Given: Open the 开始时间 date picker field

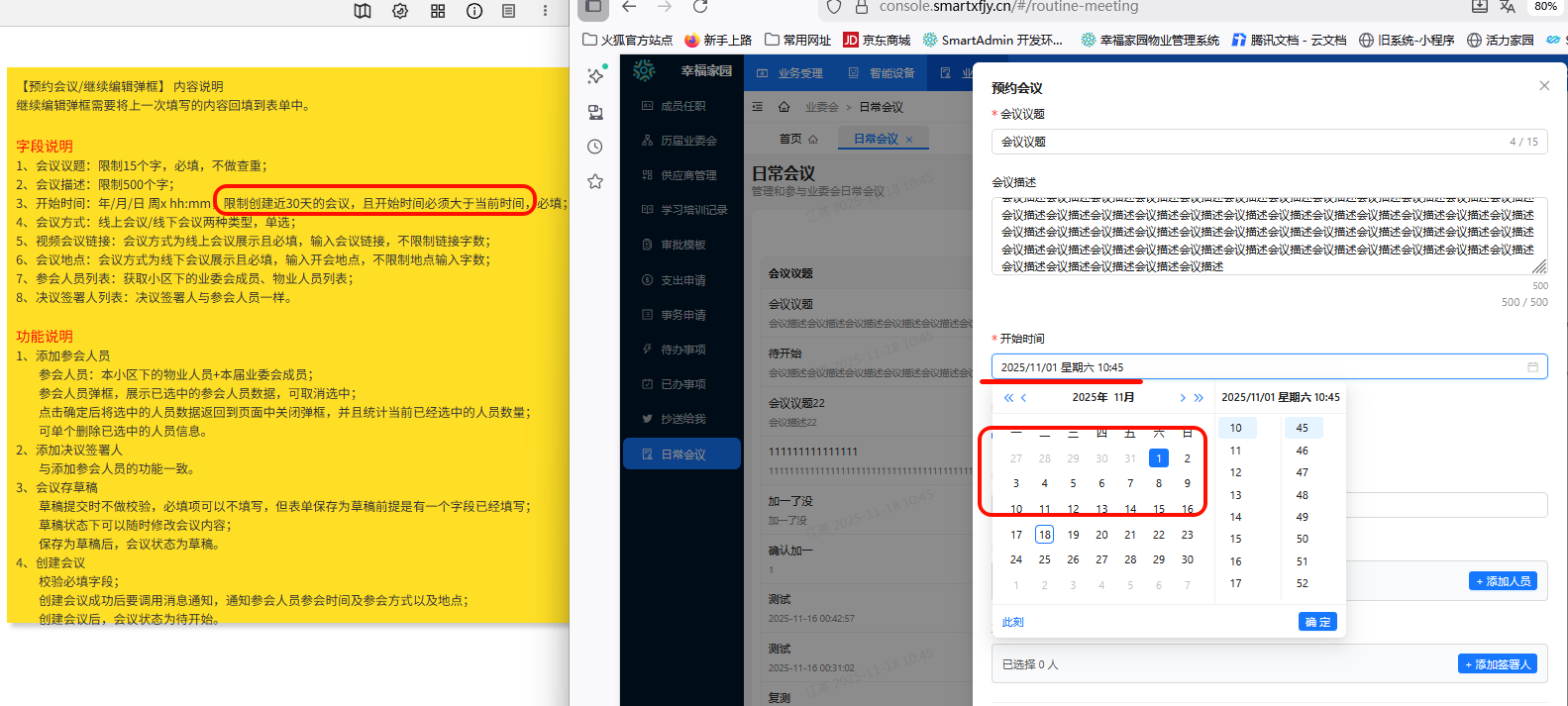Looking at the screenshot, I should coord(1269,367).
